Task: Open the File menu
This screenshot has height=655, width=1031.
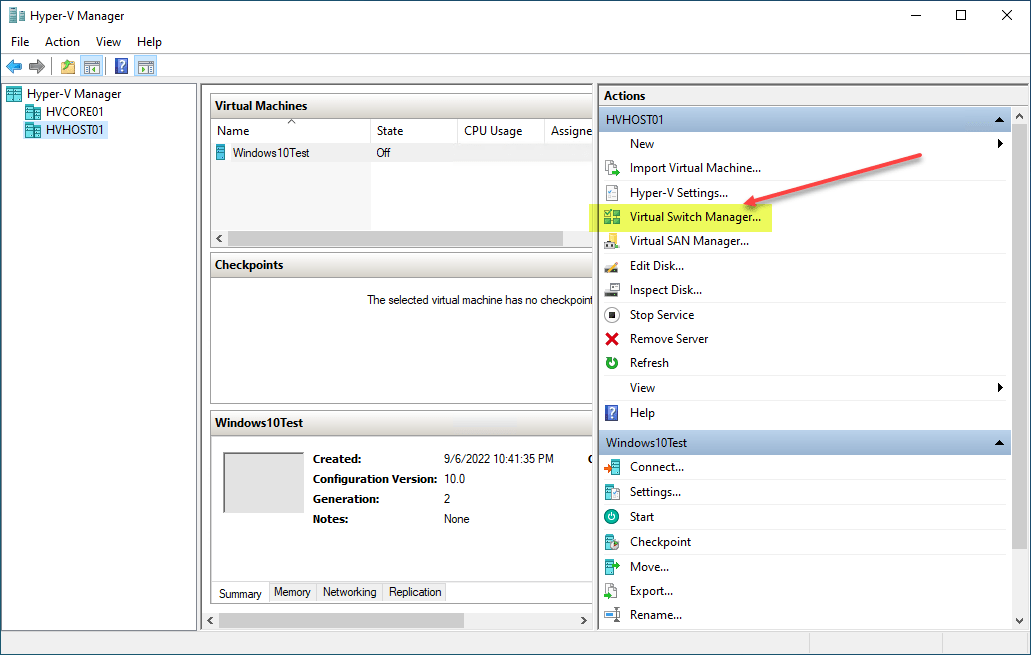Action: pos(20,41)
